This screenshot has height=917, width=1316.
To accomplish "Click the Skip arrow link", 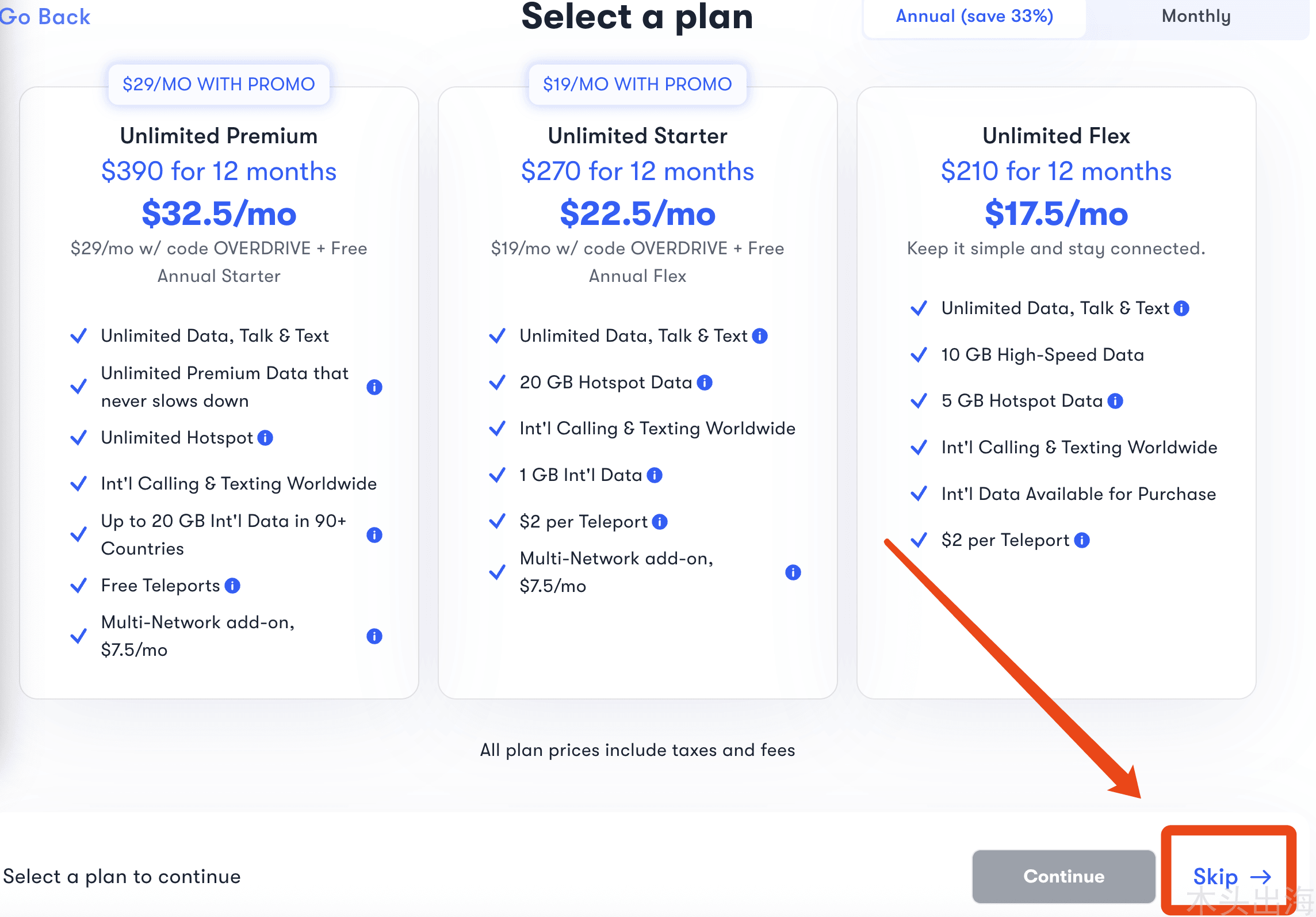I will tap(1232, 877).
